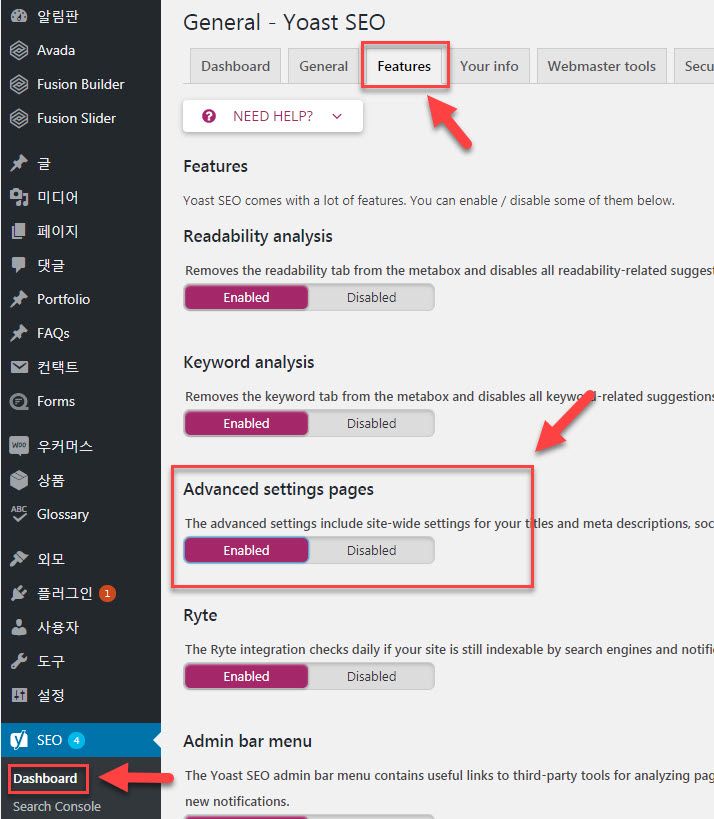Go to Glossary in the sidebar
This screenshot has height=819, width=714.
[63, 514]
